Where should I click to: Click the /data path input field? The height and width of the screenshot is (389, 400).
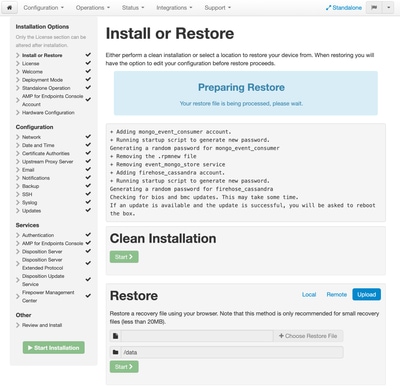(232, 352)
